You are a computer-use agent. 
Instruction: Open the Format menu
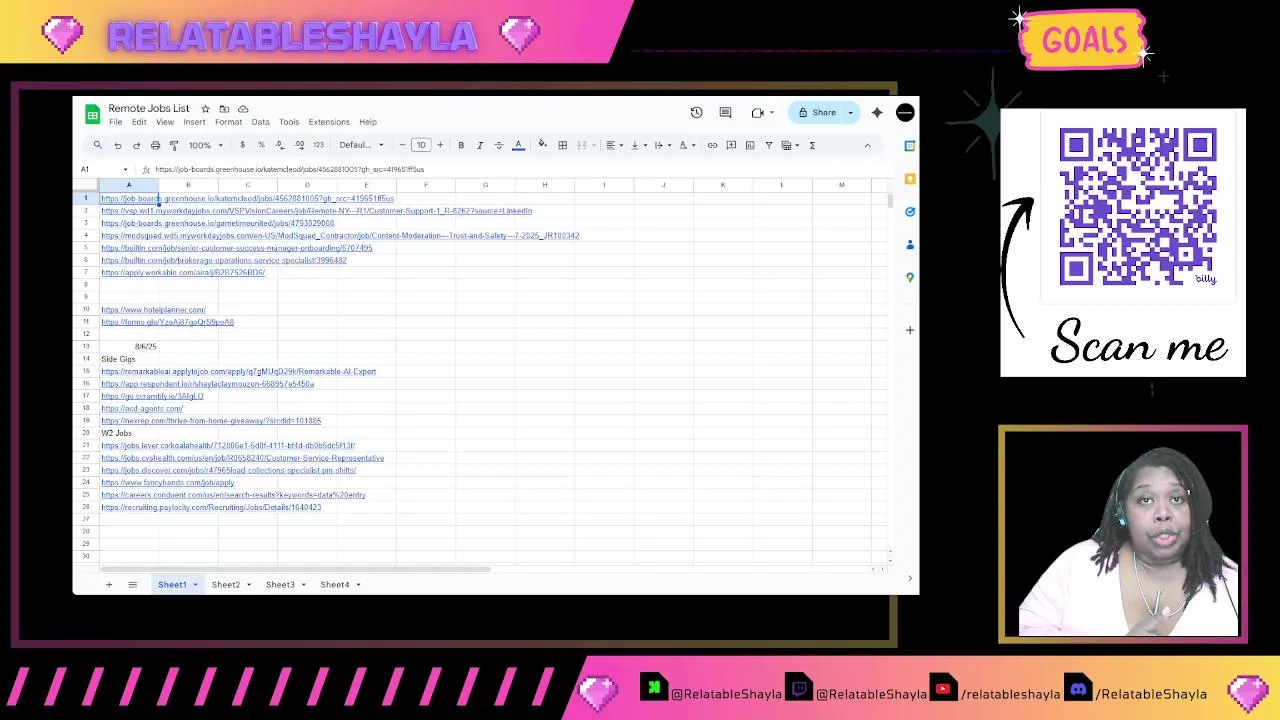[x=228, y=122]
